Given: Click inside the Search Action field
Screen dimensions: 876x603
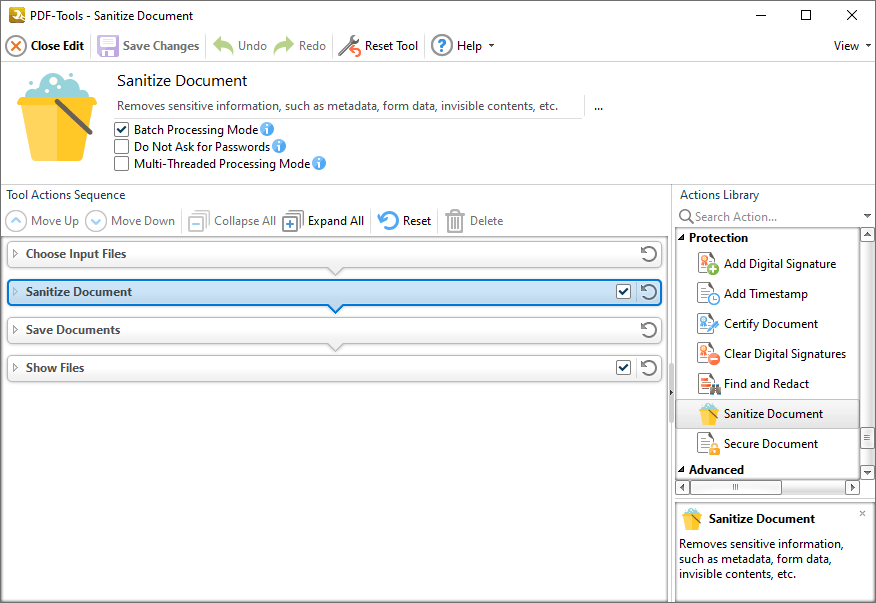Looking at the screenshot, I should pos(760,216).
